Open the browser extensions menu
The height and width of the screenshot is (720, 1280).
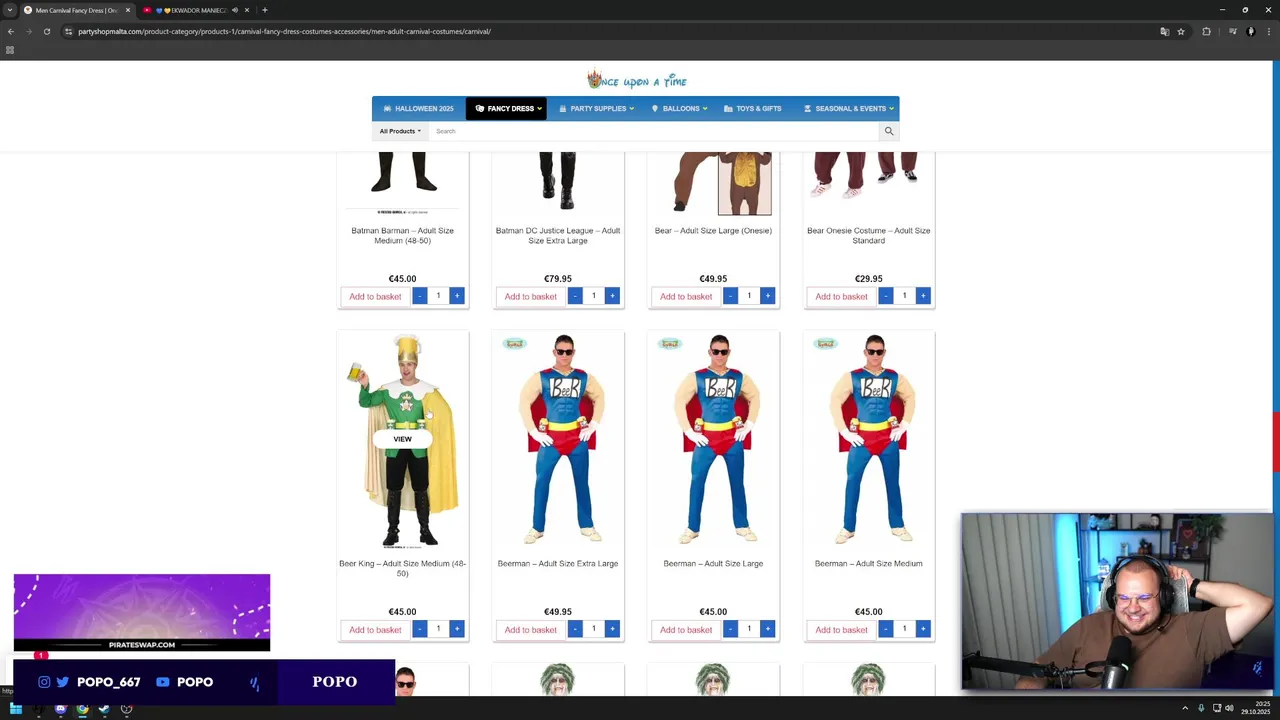tap(1206, 31)
